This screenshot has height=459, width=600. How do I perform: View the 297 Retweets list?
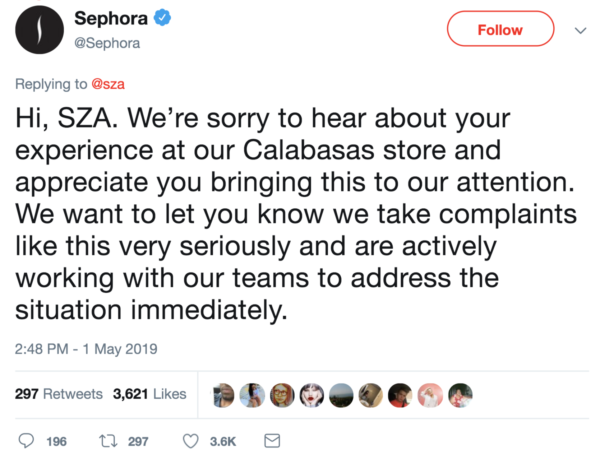[59, 394]
